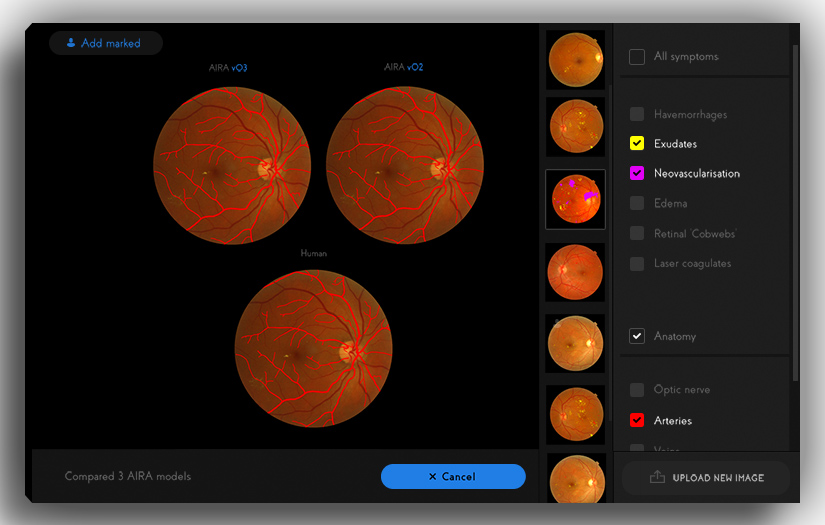
Task: Click the 'Laser coagulates' label text
Action: point(692,264)
